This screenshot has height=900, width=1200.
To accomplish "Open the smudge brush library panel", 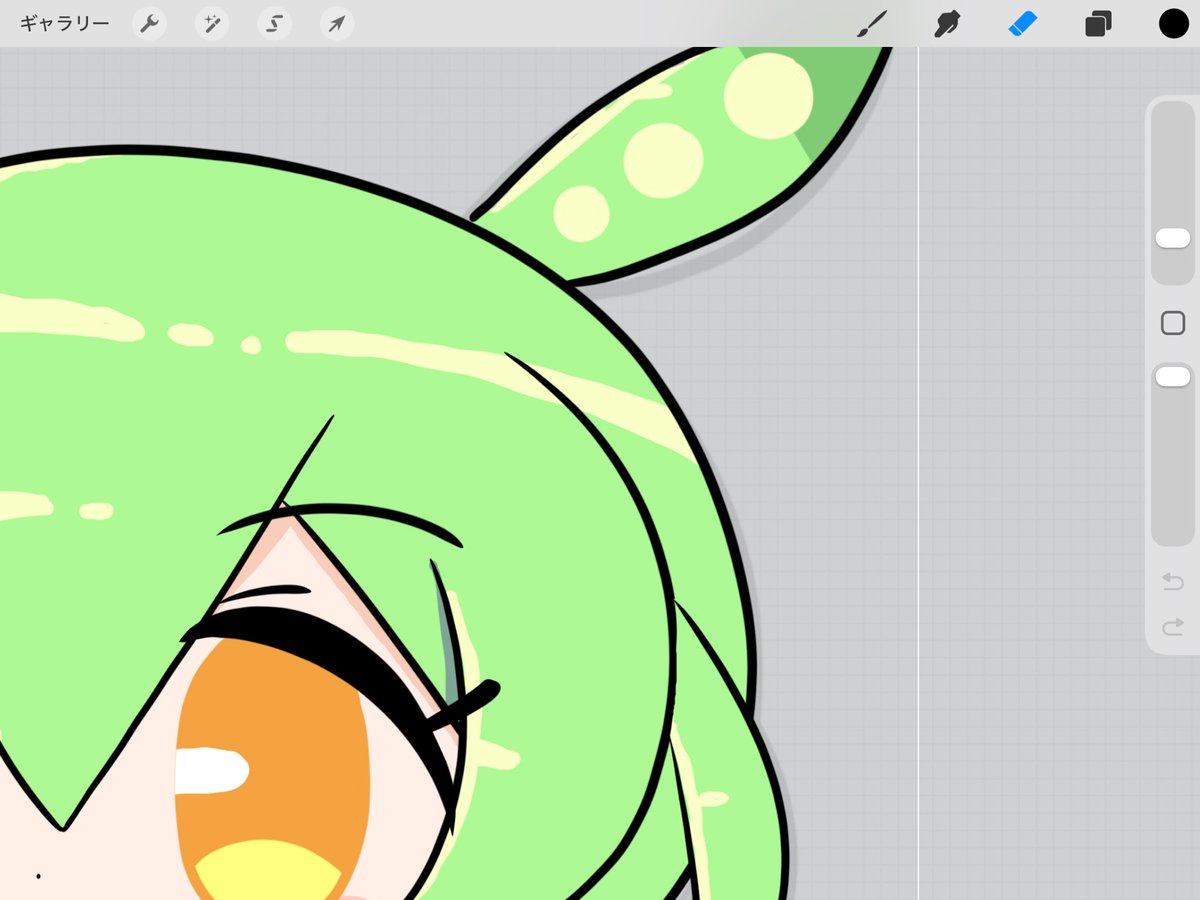I will click(948, 23).
